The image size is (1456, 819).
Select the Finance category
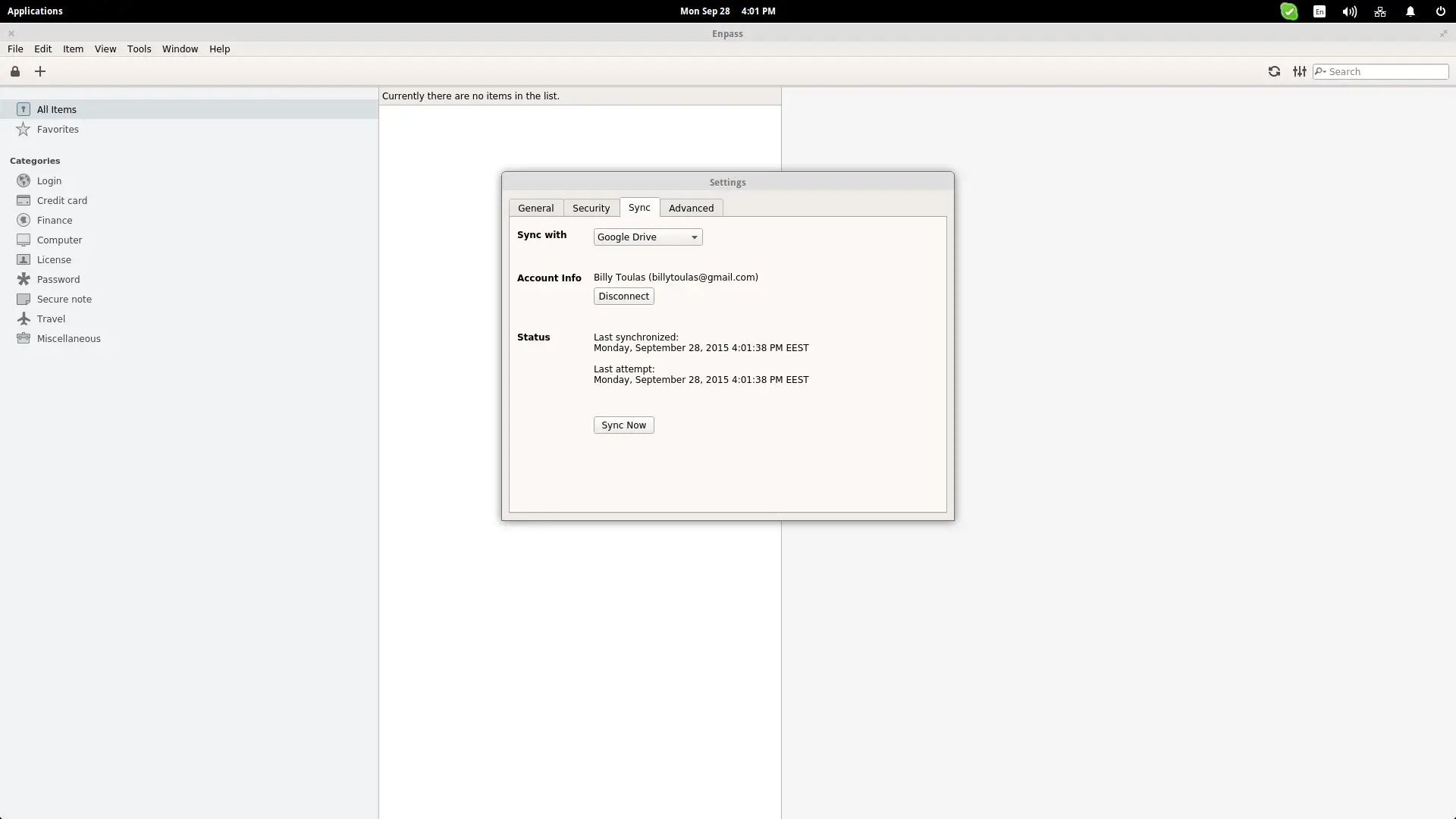coord(190,220)
